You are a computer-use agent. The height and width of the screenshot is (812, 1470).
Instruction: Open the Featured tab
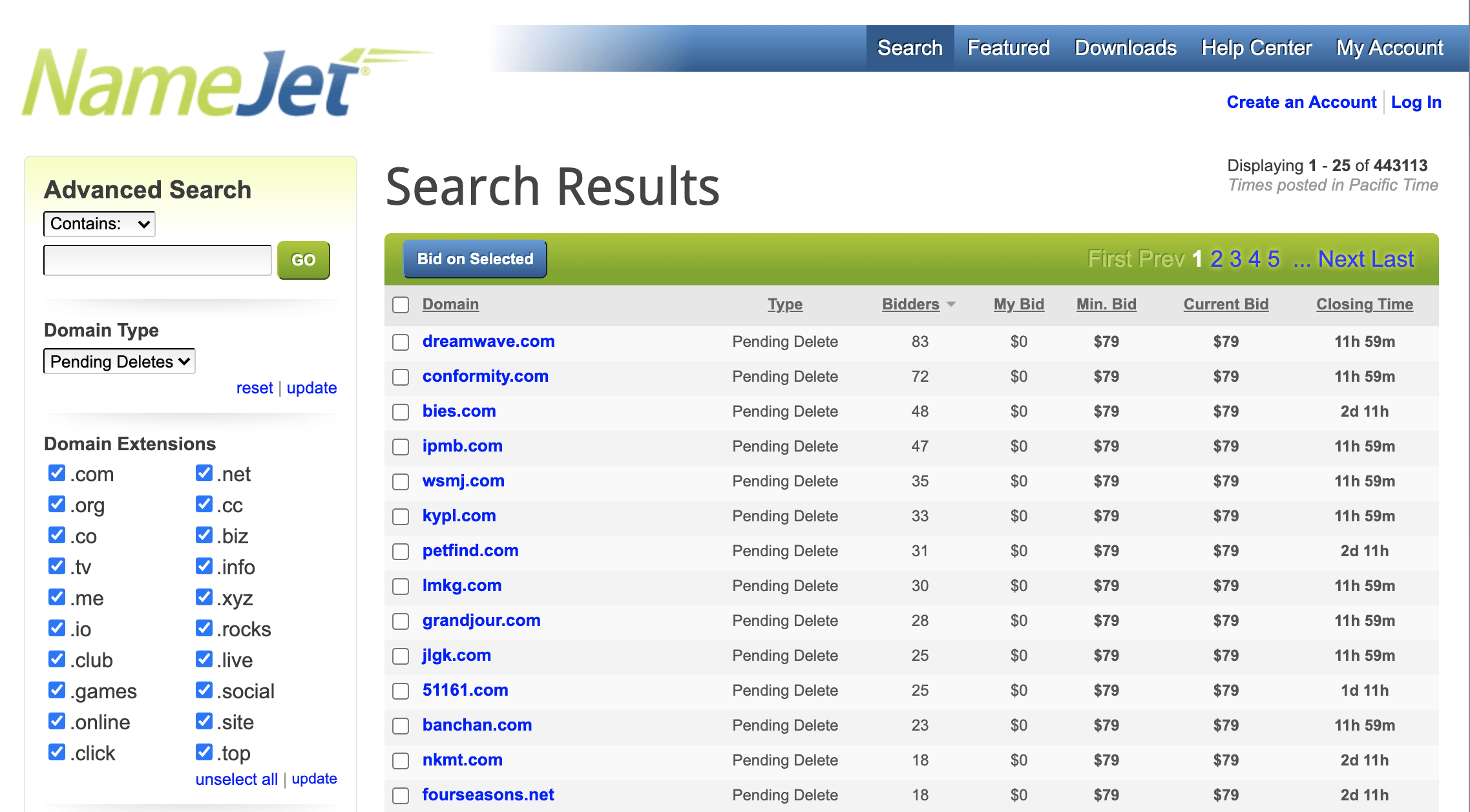coord(1008,48)
